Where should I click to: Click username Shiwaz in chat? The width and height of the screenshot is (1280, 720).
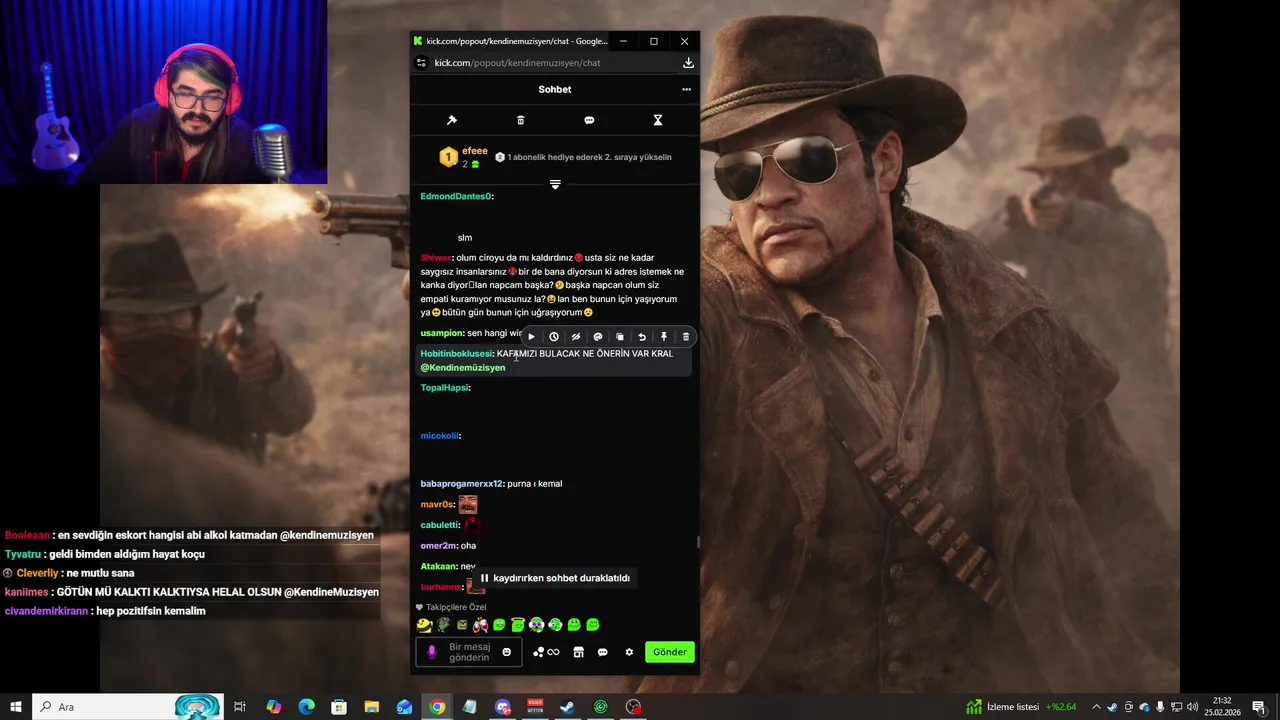pos(435,258)
